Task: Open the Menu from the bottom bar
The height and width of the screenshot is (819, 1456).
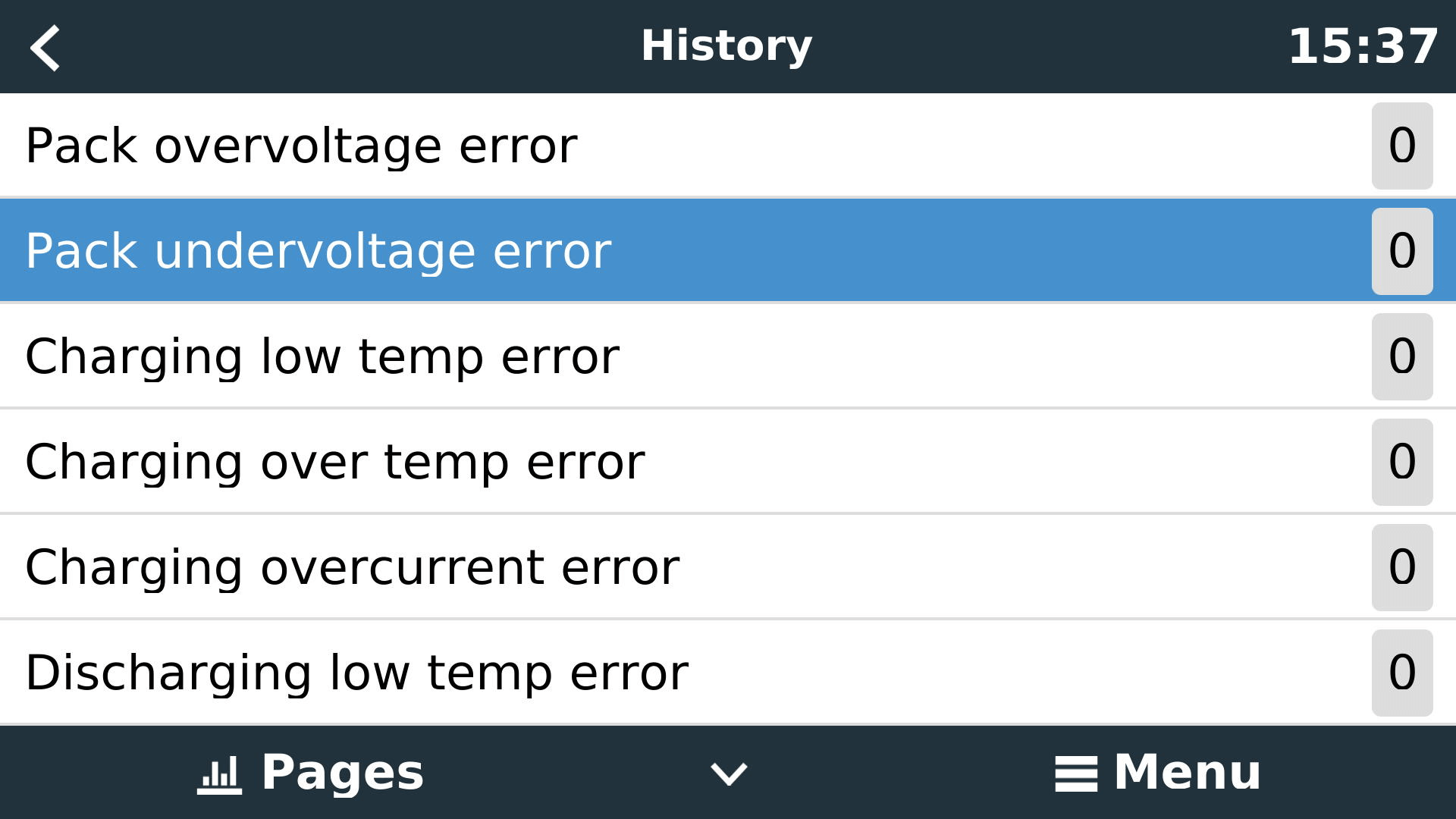Action: tap(1153, 772)
